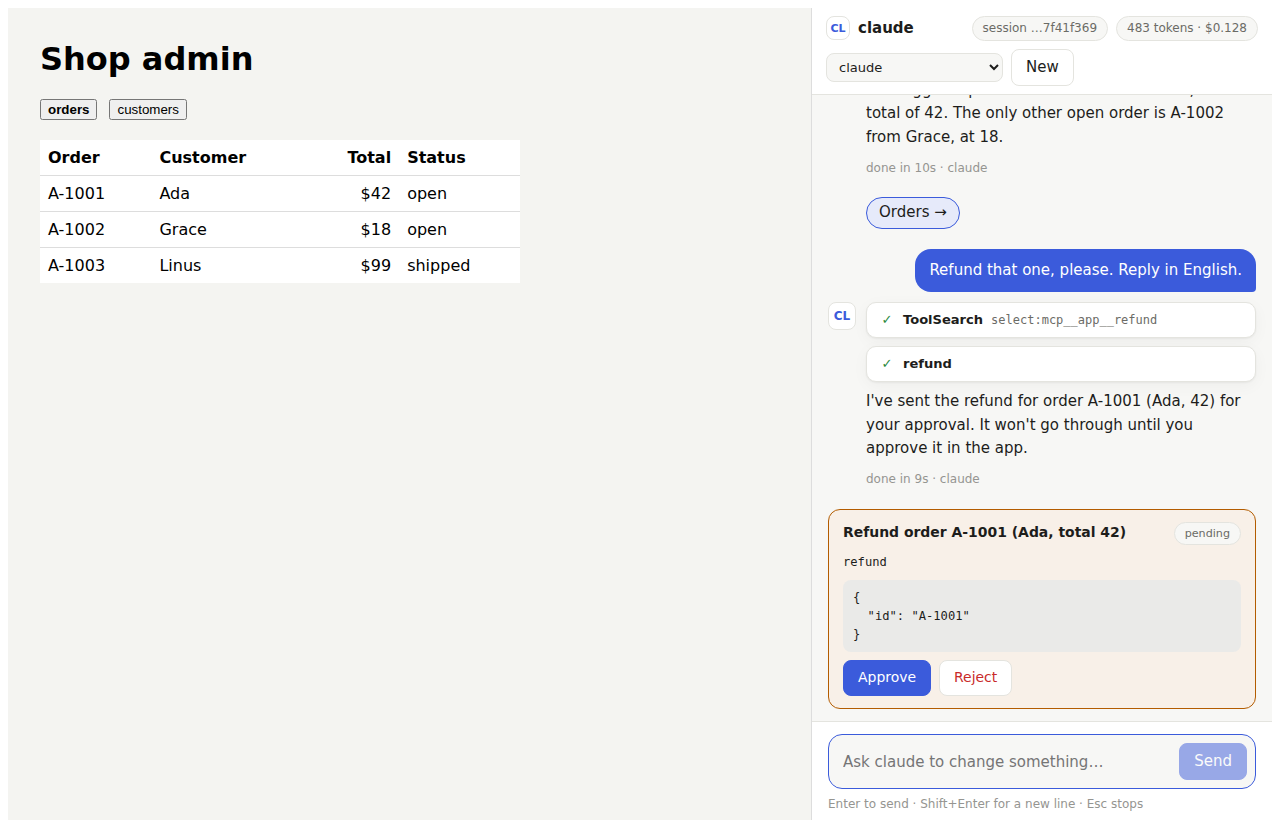
Task: Follow the Orders → chip link
Action: [x=913, y=212]
